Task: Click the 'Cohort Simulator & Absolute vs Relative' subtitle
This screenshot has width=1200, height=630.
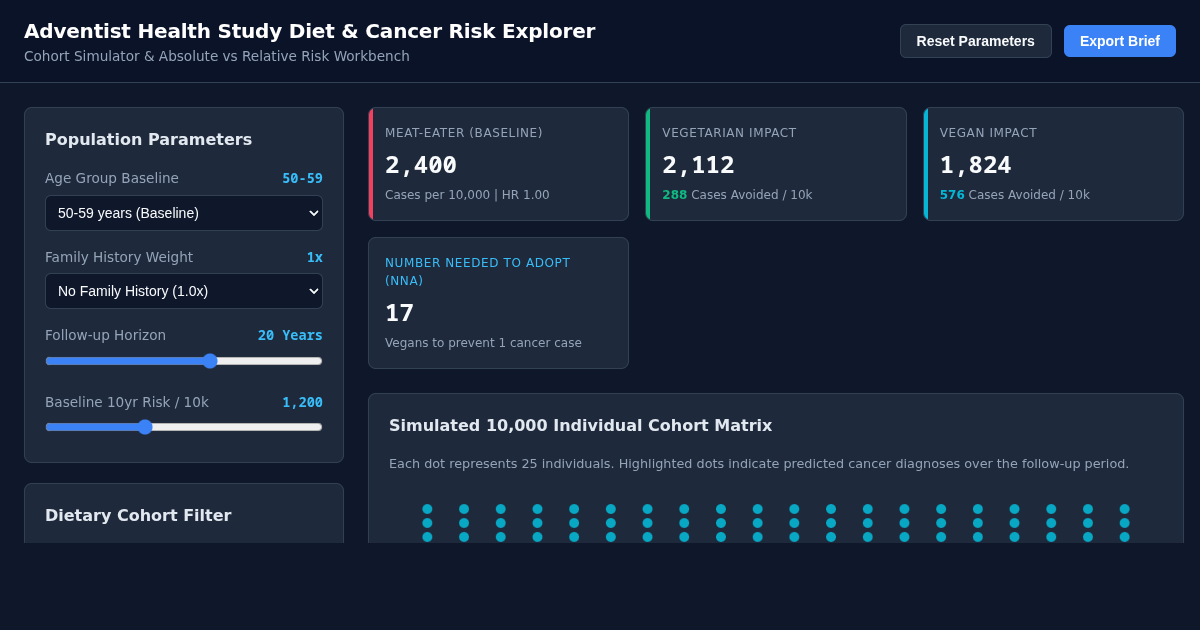Action: click(217, 56)
